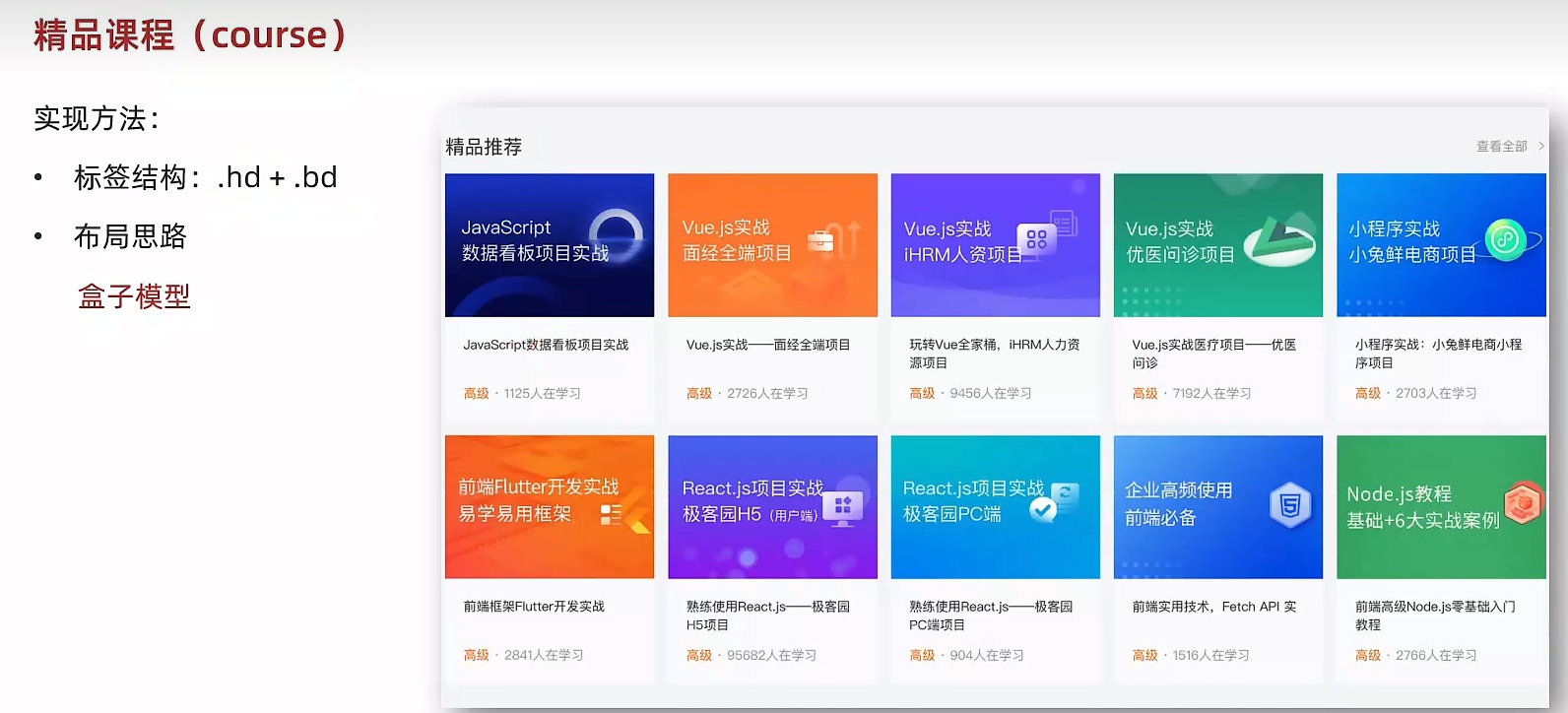Click the checkmark icon on 极客园PC端 banner
The width and height of the screenshot is (1568, 713).
(x=1042, y=509)
